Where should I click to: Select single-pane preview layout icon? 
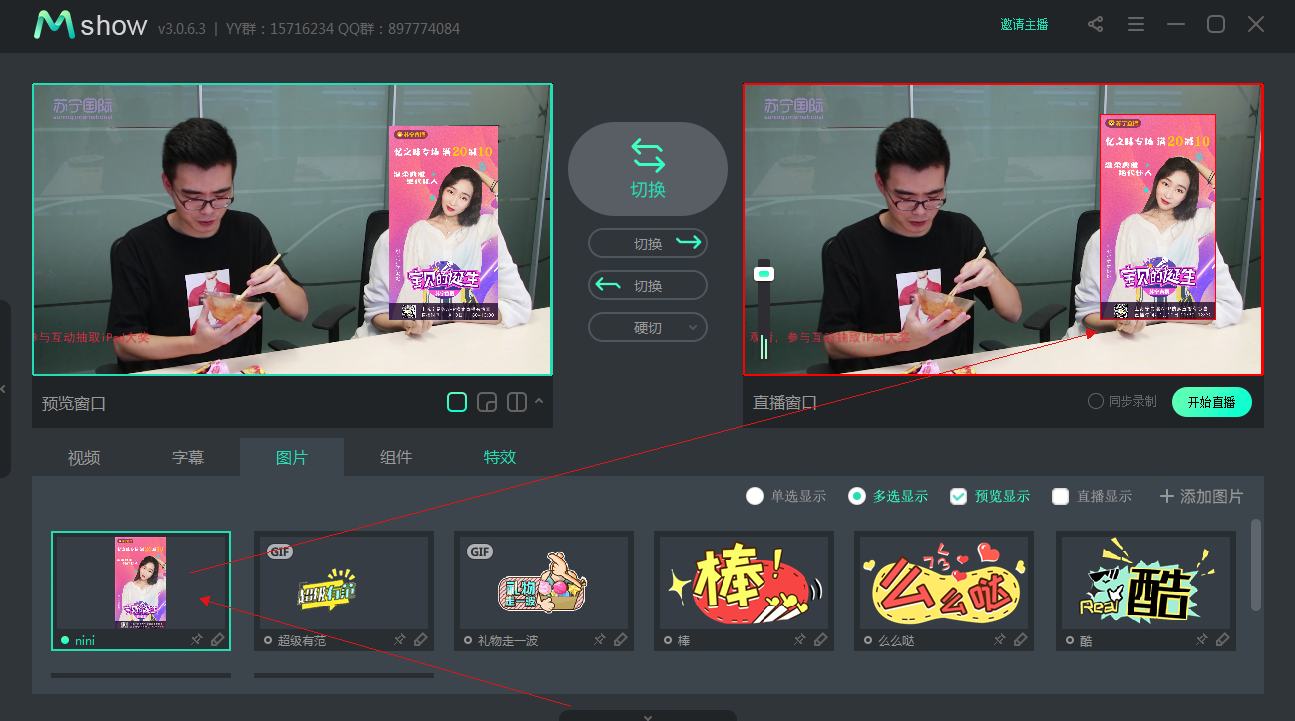coord(457,402)
